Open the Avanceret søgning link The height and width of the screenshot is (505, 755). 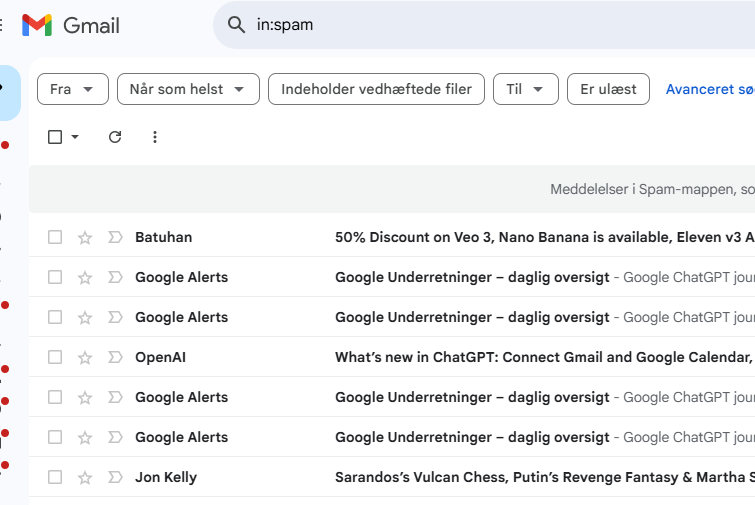tap(710, 89)
